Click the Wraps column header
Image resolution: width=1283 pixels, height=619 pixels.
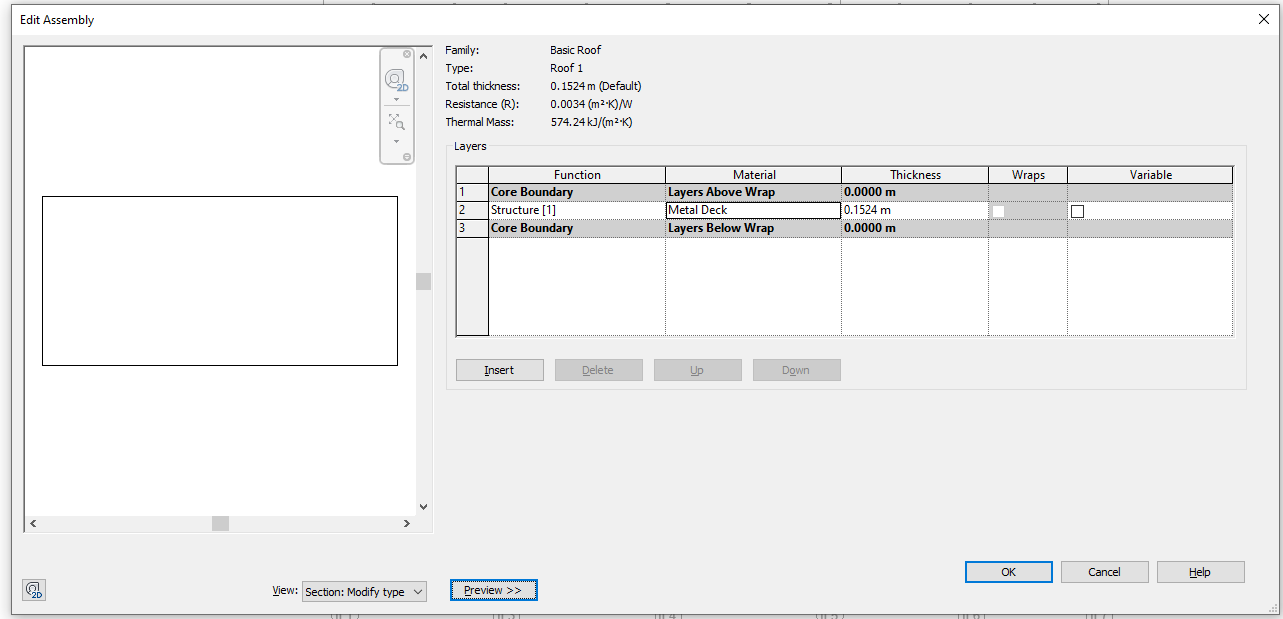(x=1028, y=175)
